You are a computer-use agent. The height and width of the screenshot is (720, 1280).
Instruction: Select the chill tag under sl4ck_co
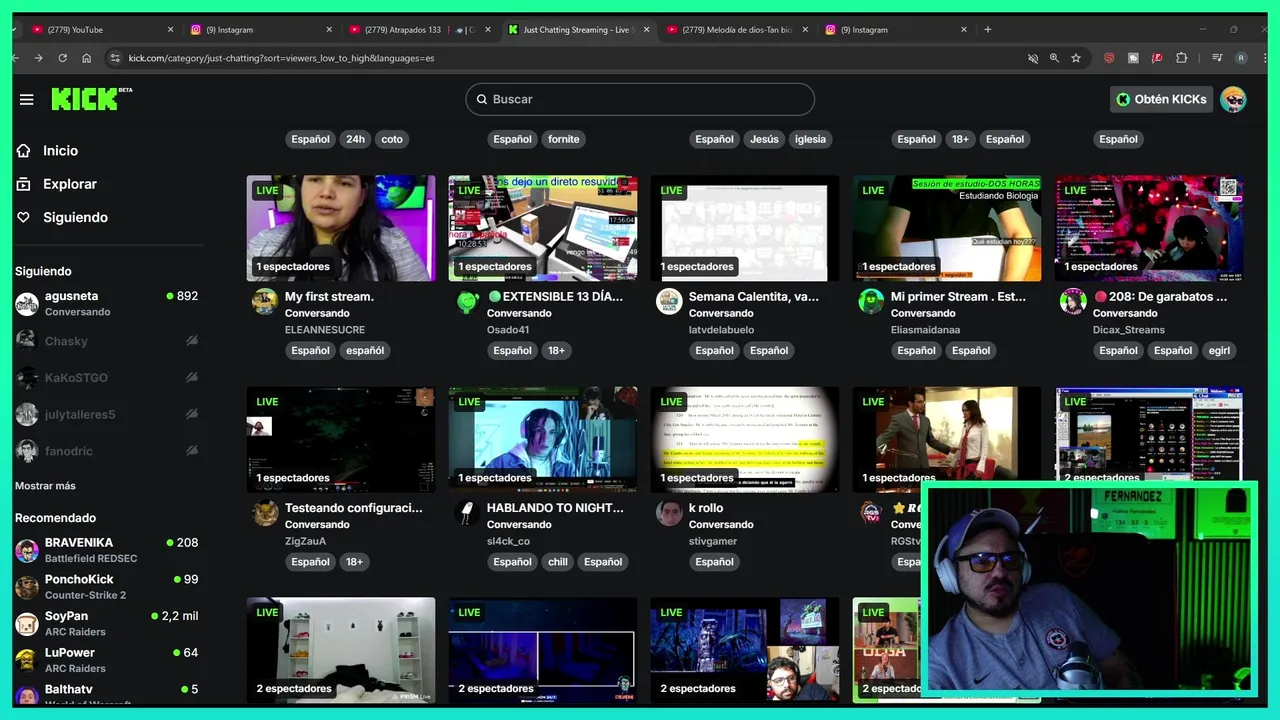pos(558,562)
